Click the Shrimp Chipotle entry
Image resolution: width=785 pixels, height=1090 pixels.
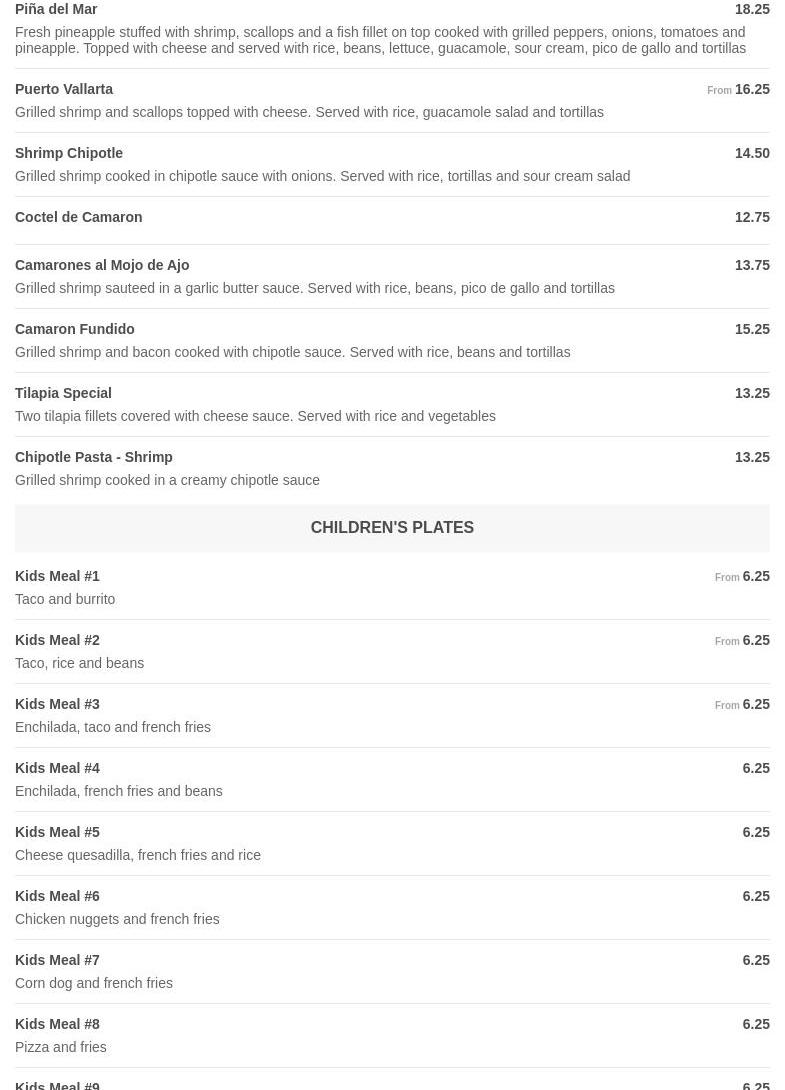coord(69,153)
